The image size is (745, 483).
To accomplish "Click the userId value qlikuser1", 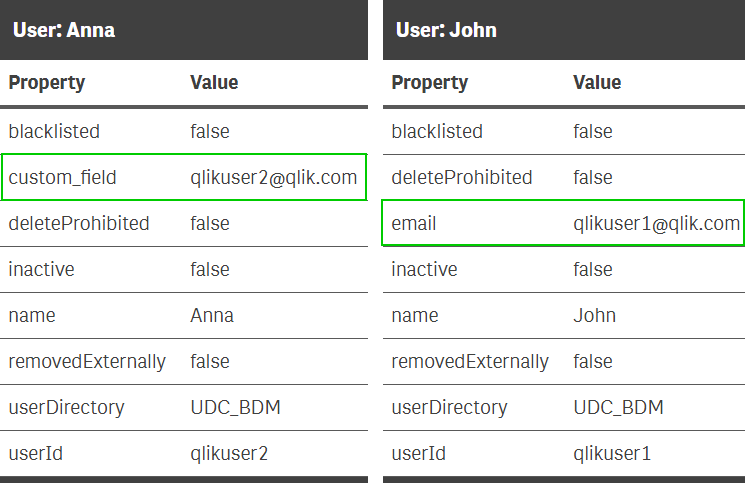I will [x=611, y=454].
